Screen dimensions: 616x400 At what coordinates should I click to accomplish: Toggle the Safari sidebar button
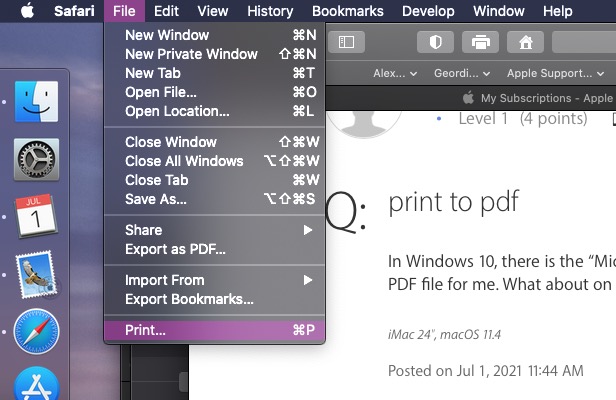[x=346, y=42]
